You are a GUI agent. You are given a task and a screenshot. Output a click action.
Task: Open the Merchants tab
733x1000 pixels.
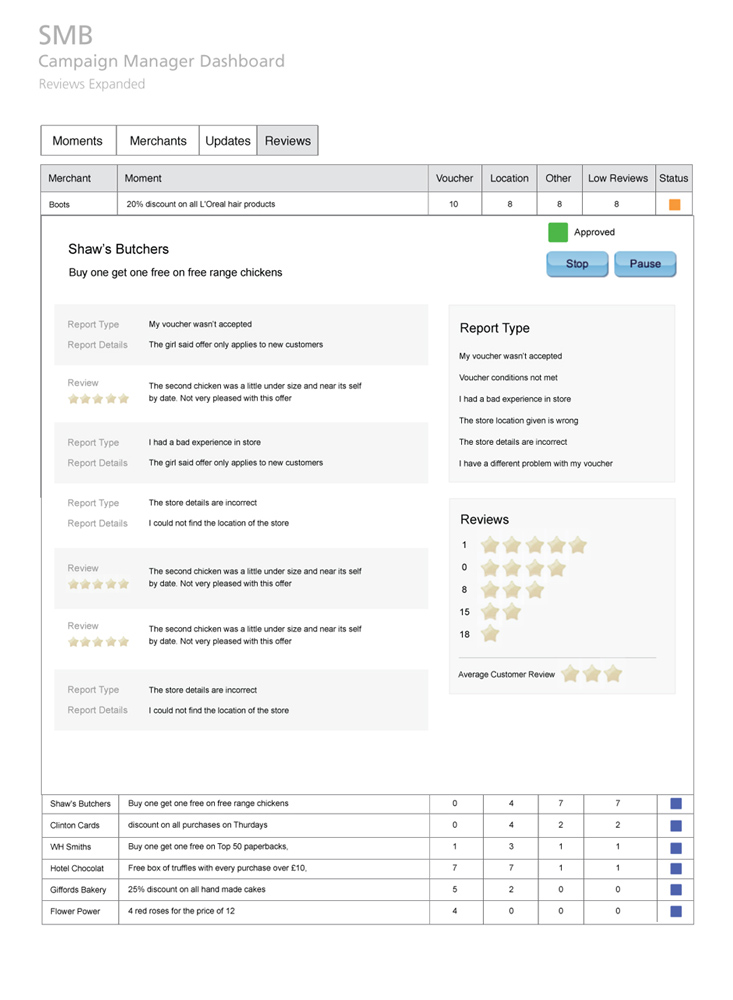tap(158, 141)
